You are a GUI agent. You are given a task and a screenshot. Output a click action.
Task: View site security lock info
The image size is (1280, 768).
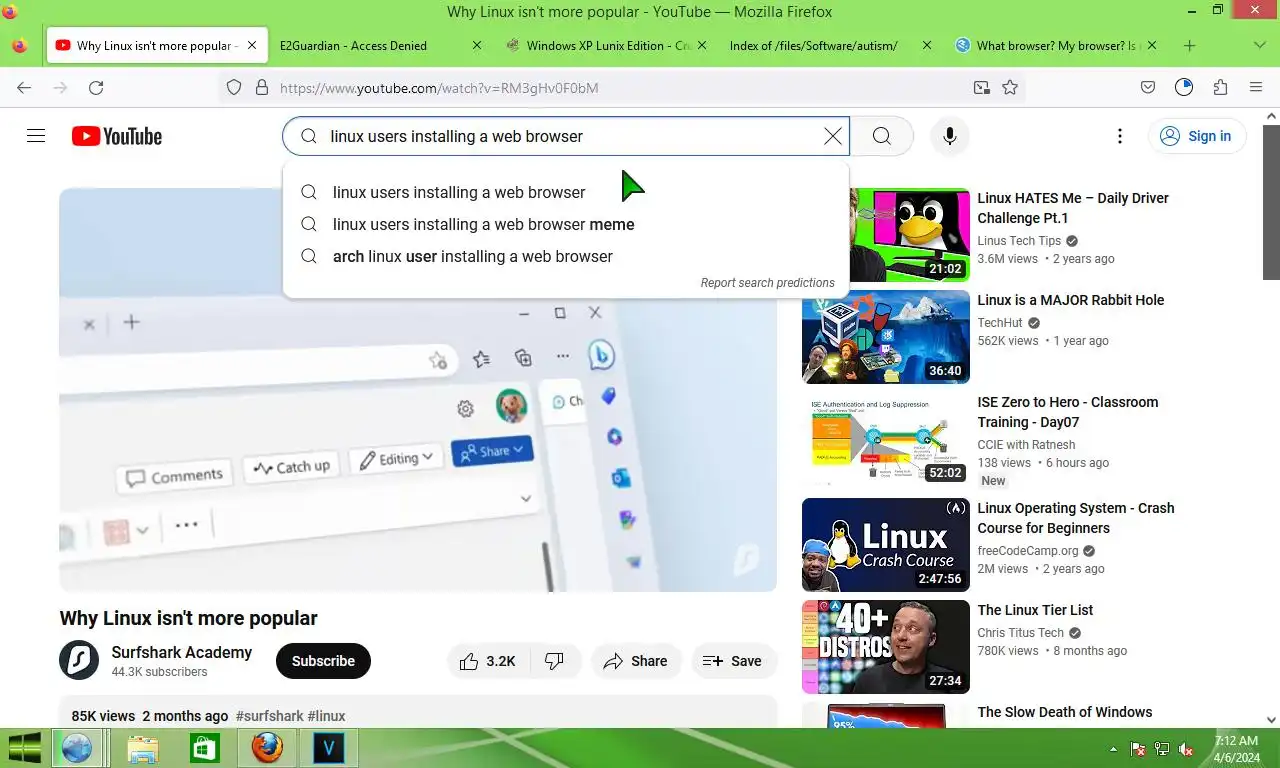coord(262,88)
